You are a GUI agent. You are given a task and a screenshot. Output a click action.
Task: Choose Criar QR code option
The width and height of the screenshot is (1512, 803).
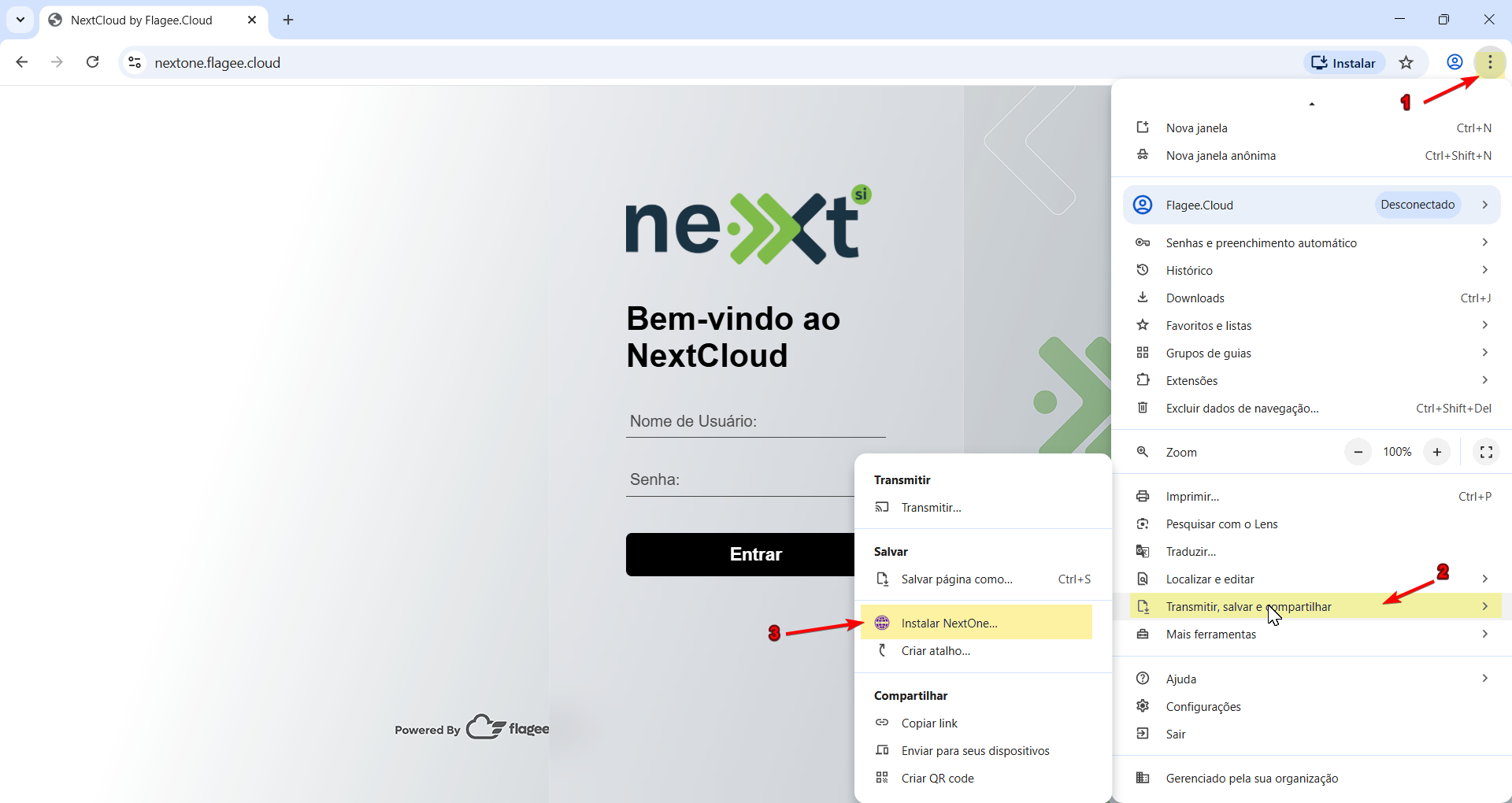937,778
